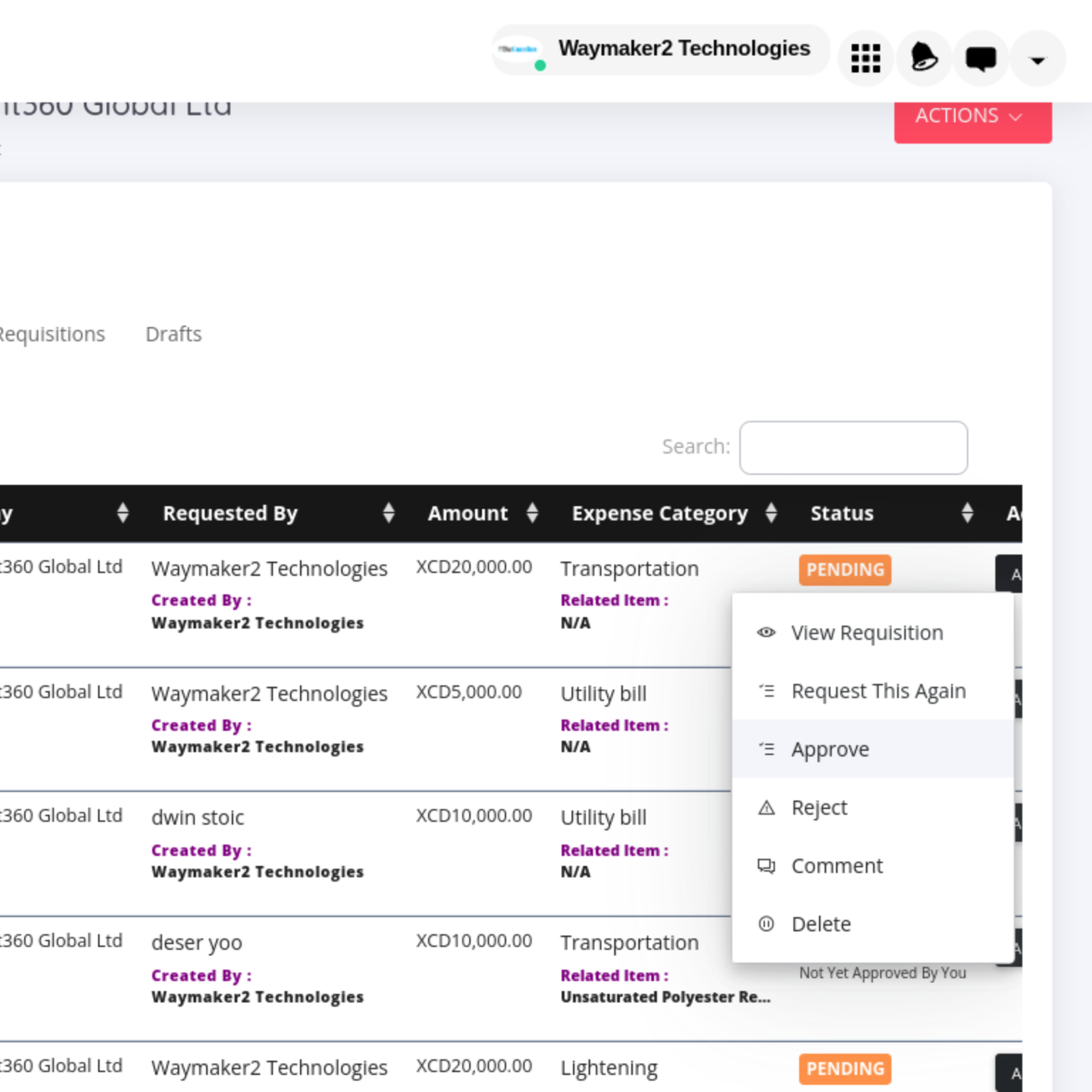
Task: Select Approve from the context menu
Action: click(830, 749)
